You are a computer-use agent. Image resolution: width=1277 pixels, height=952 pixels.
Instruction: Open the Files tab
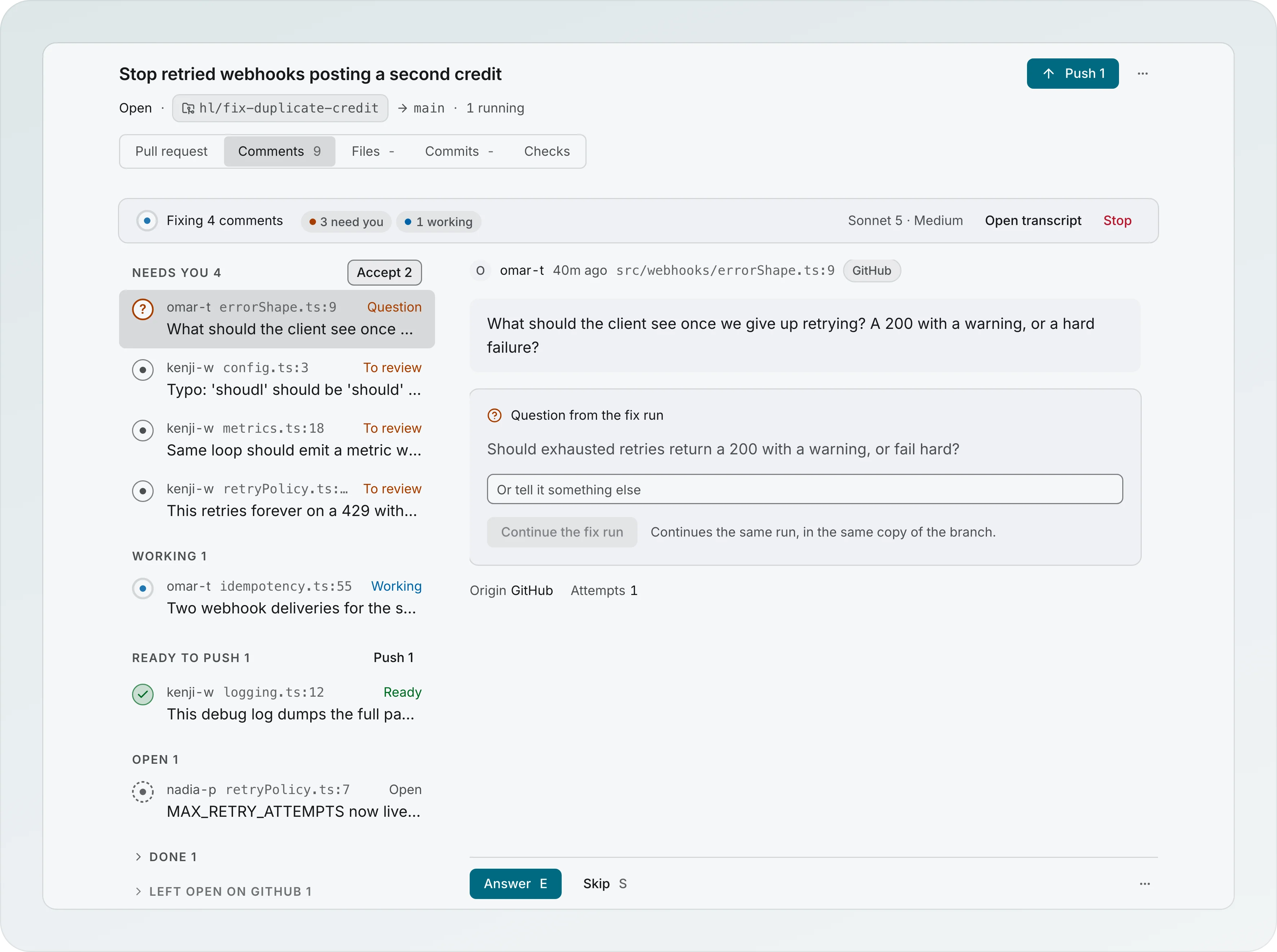(x=373, y=151)
